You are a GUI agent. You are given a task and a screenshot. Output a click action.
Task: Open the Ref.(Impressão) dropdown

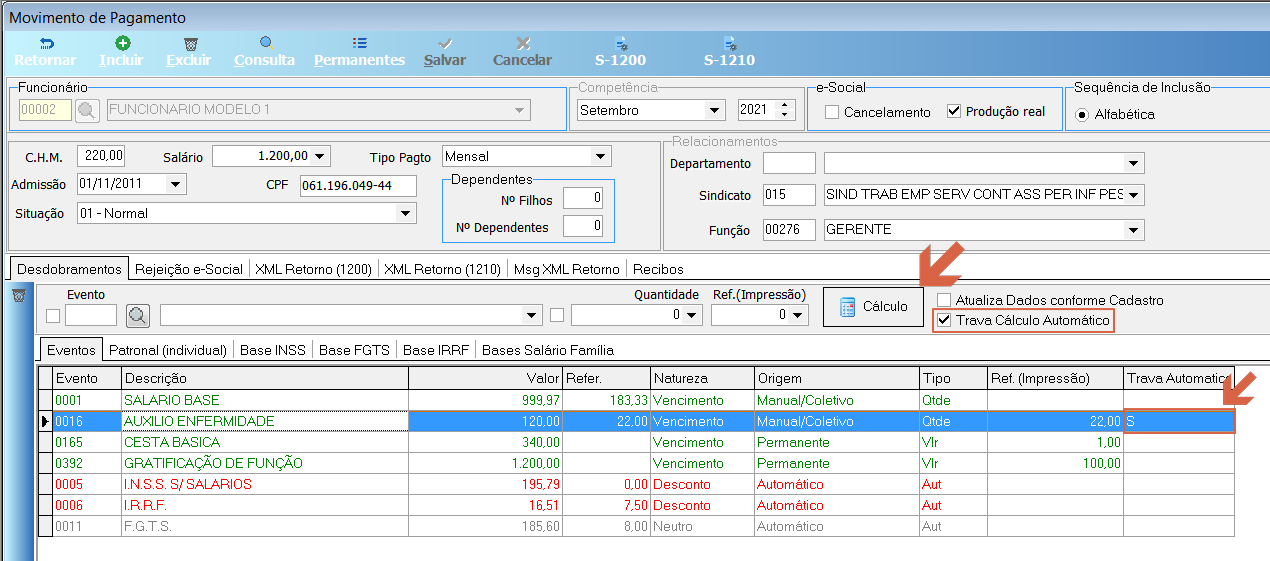797,316
